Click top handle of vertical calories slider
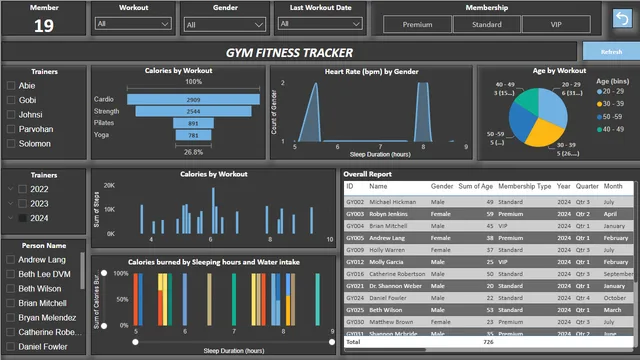This screenshot has height=360, width=640. (104, 273)
